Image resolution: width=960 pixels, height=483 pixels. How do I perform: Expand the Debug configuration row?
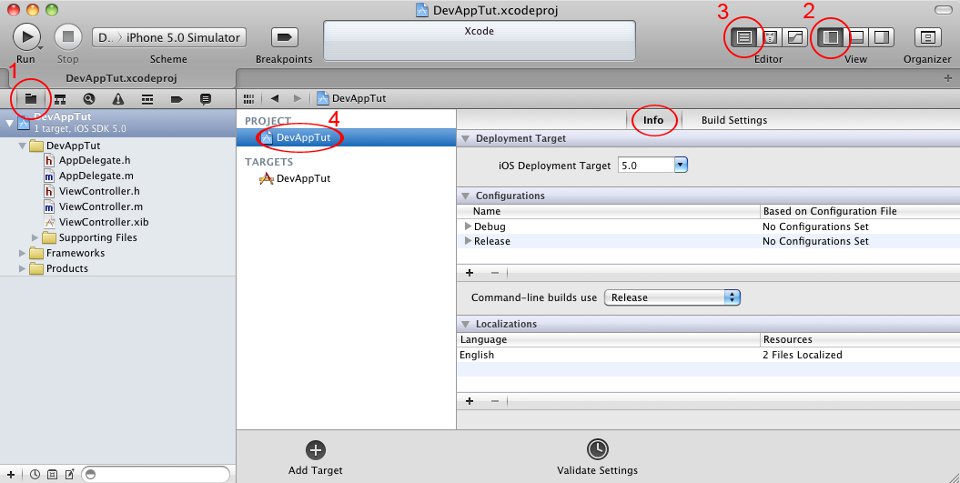(x=468, y=227)
